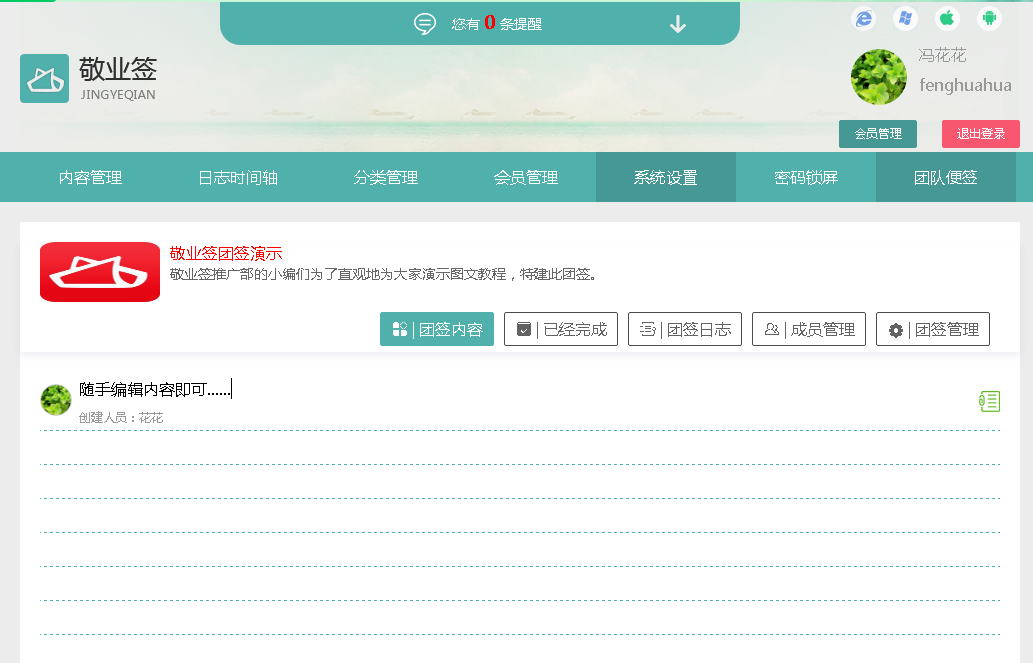1033x663 pixels.
Task: Open the 系统设置 navigation tab
Action: pyautogui.click(x=665, y=177)
